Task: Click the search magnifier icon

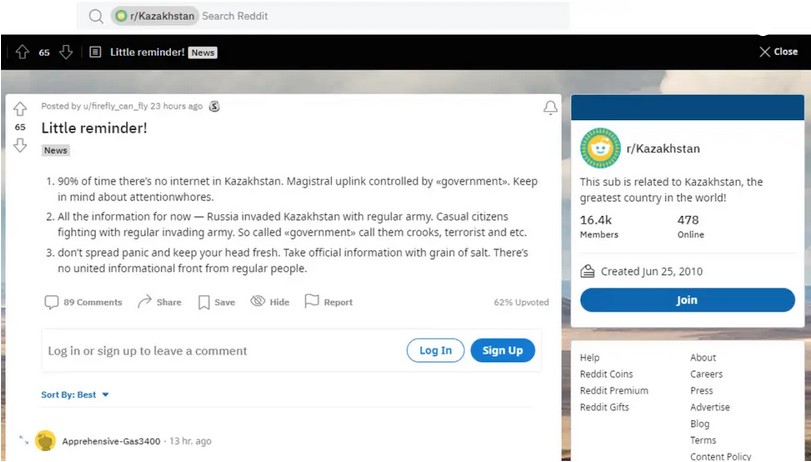Action: [x=96, y=16]
